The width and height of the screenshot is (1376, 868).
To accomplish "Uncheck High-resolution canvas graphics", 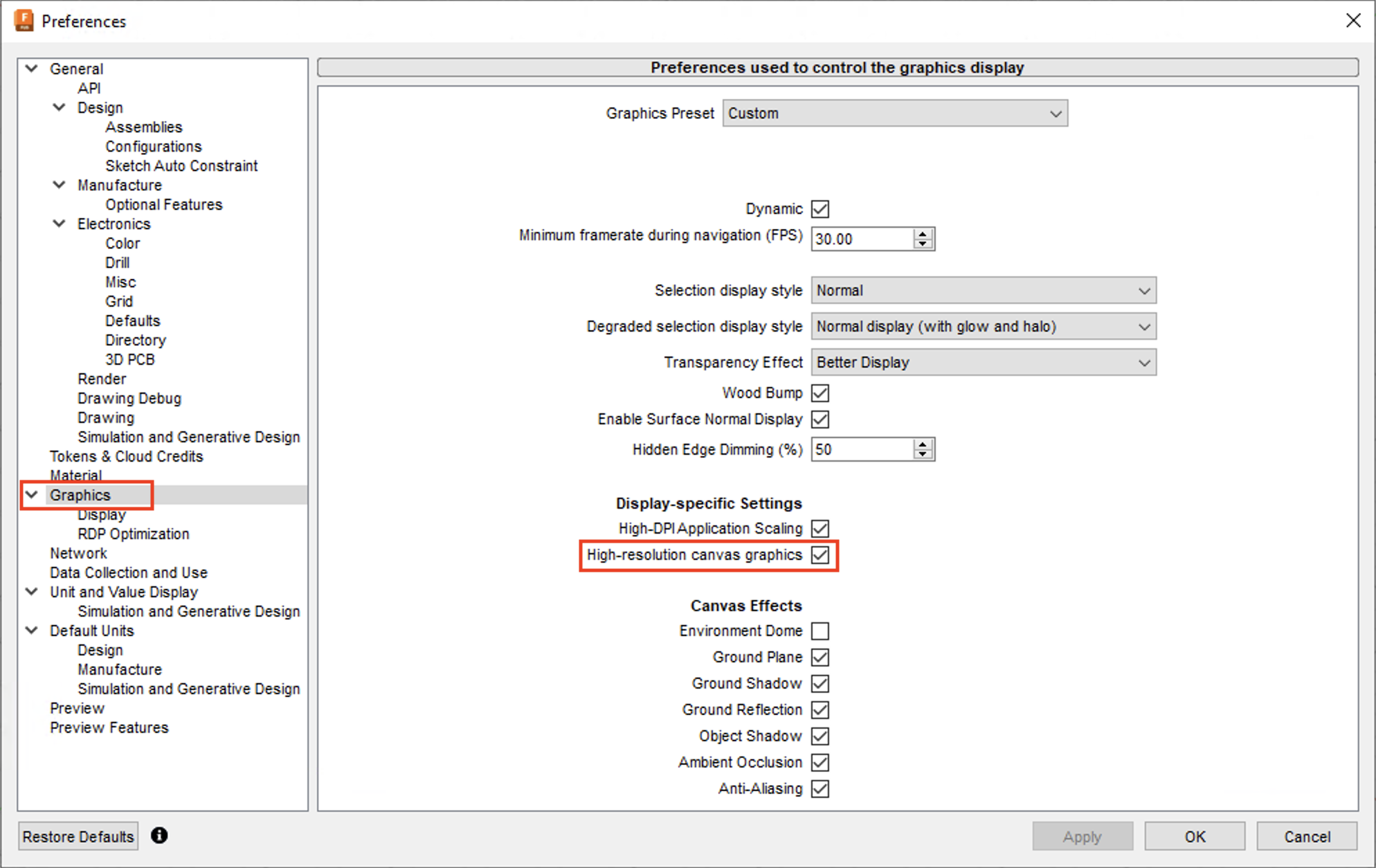I will [820, 554].
